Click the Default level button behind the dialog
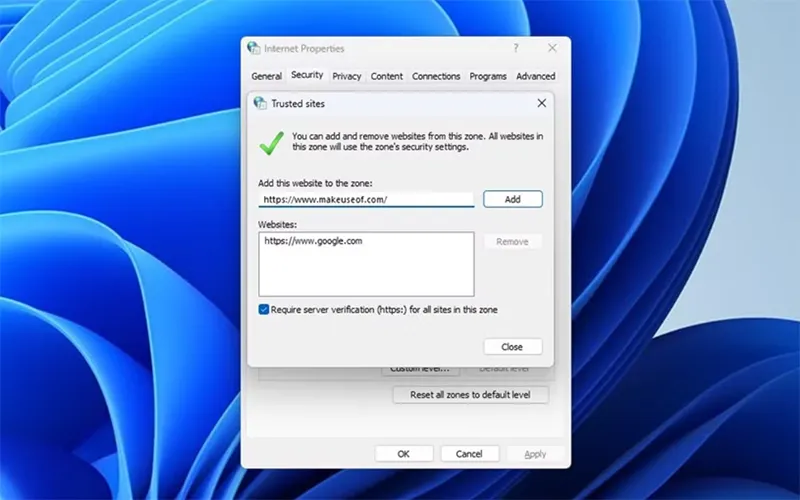Screen dimensions: 800x500 504,370
